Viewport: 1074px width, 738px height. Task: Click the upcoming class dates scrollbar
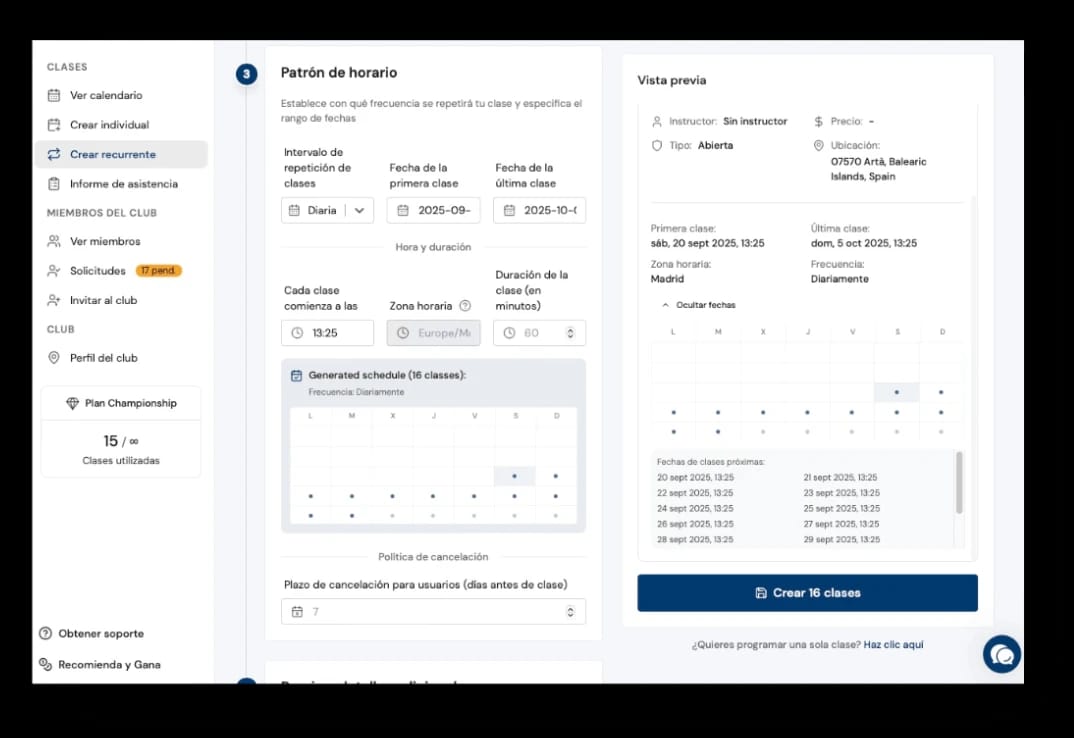959,482
